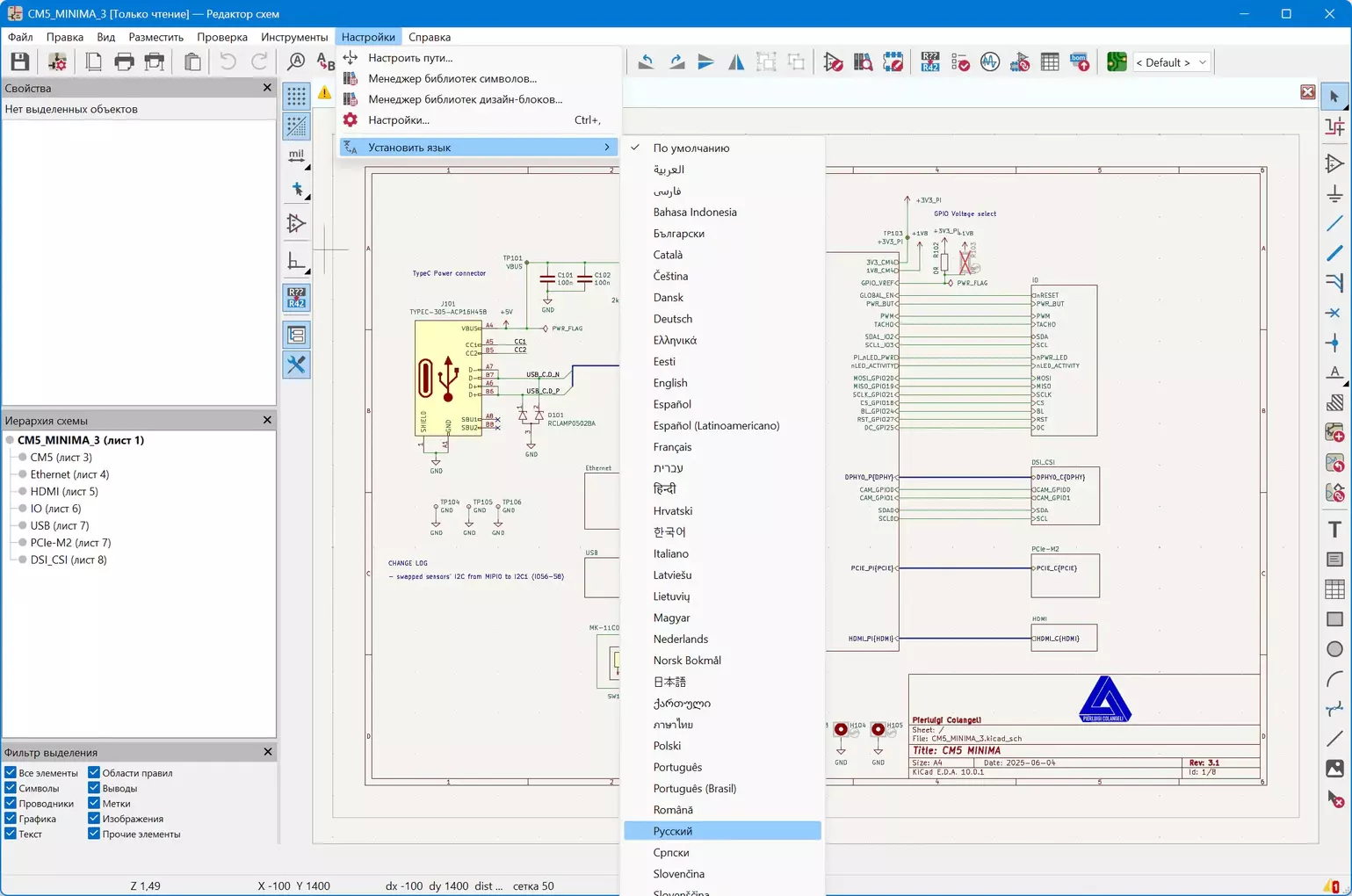
Task: Choose Русский from language list
Action: [673, 831]
